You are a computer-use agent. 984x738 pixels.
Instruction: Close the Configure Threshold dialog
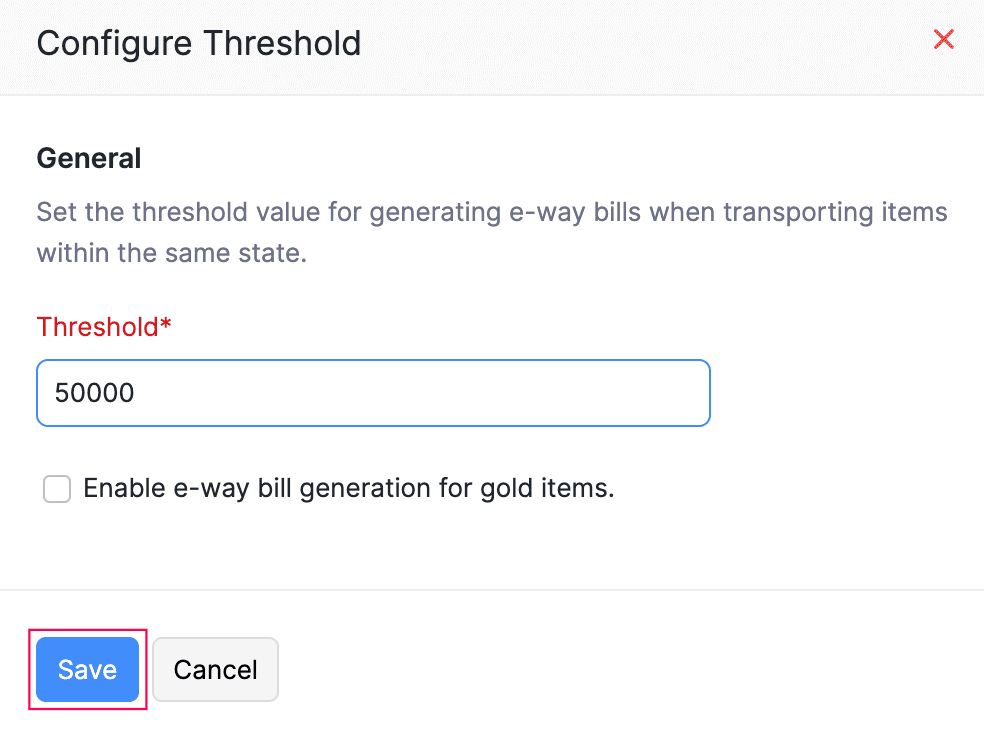point(943,39)
